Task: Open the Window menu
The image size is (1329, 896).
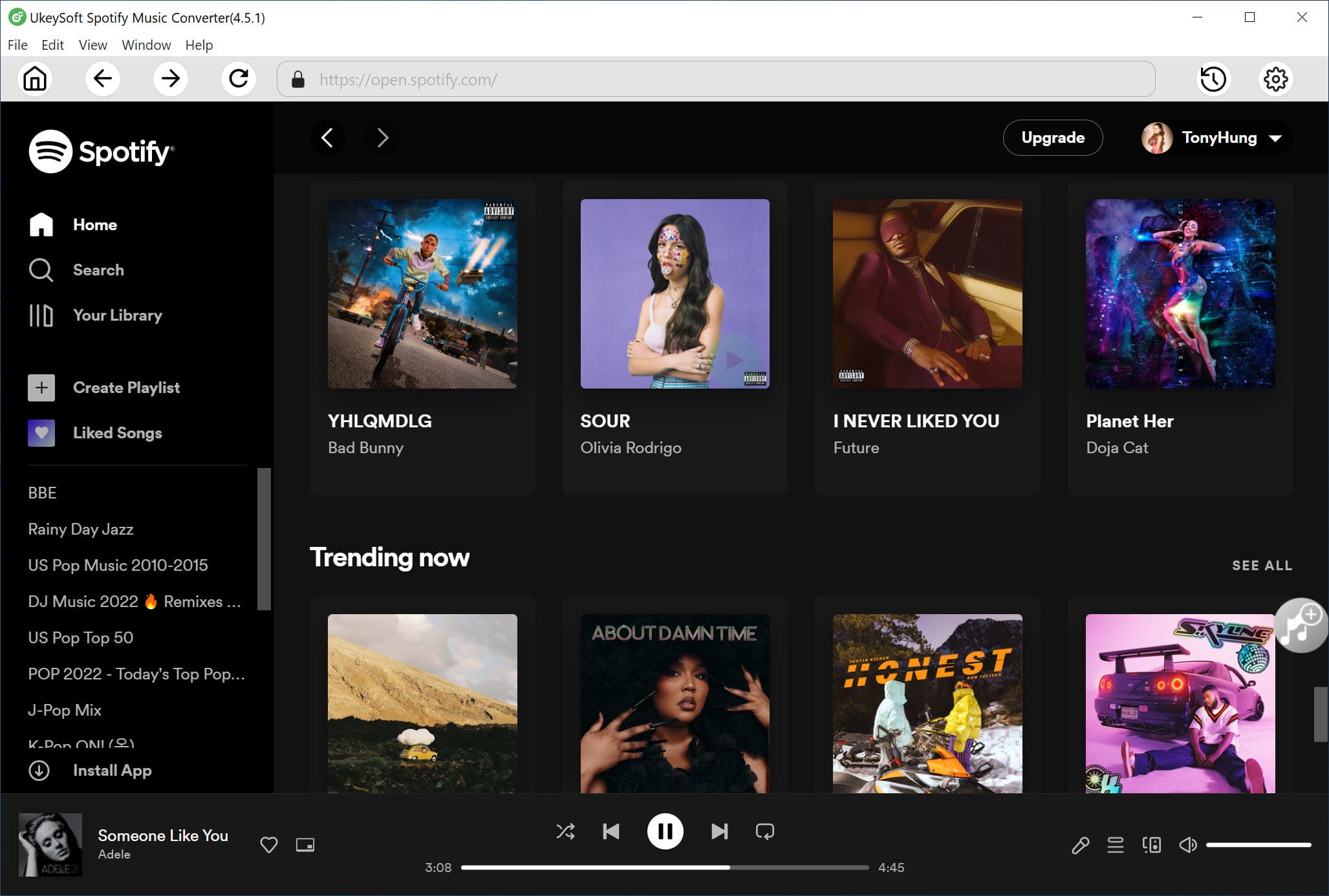Action: click(146, 45)
